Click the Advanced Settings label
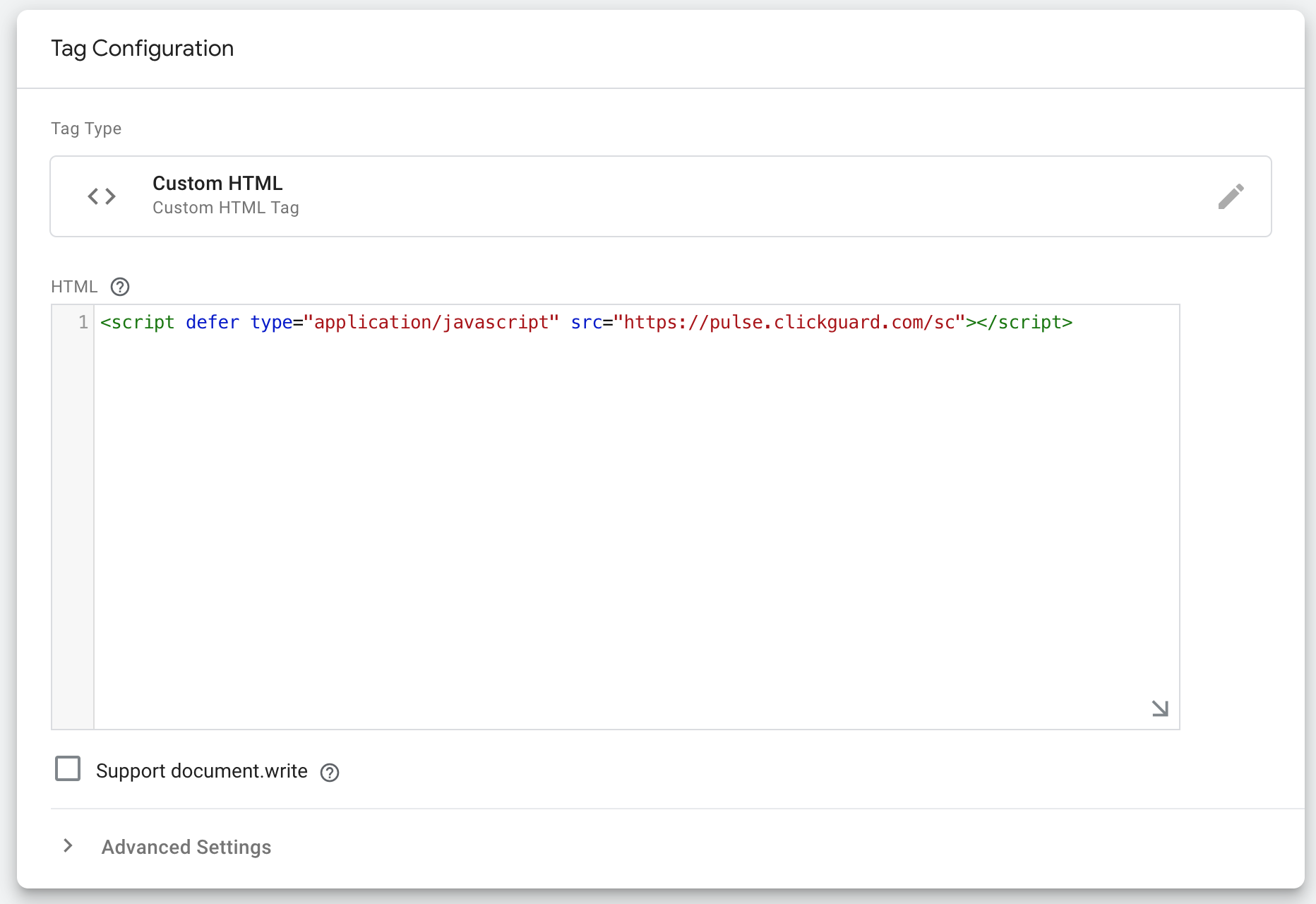 point(186,847)
